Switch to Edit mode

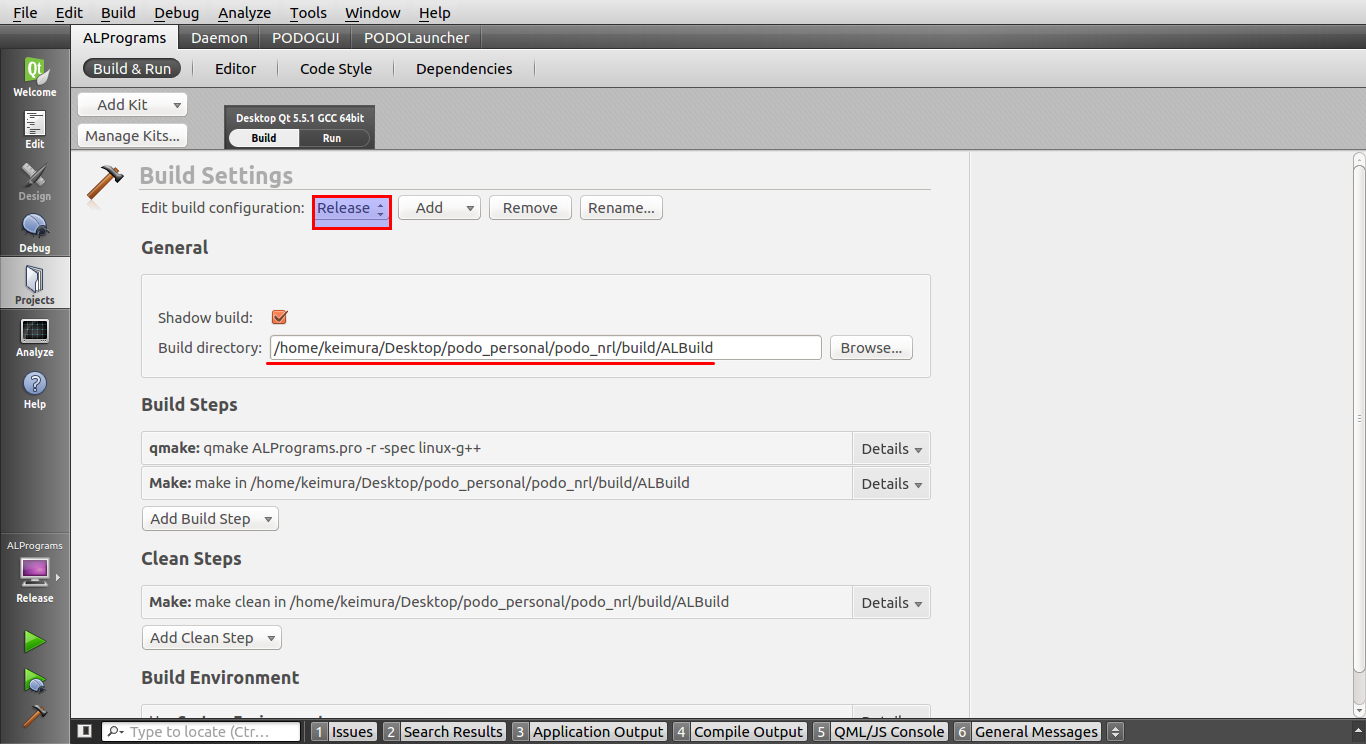click(35, 129)
